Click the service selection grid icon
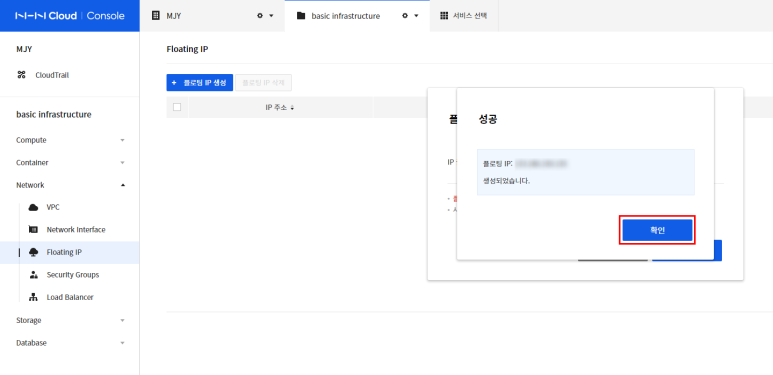 pyautogui.click(x=444, y=16)
